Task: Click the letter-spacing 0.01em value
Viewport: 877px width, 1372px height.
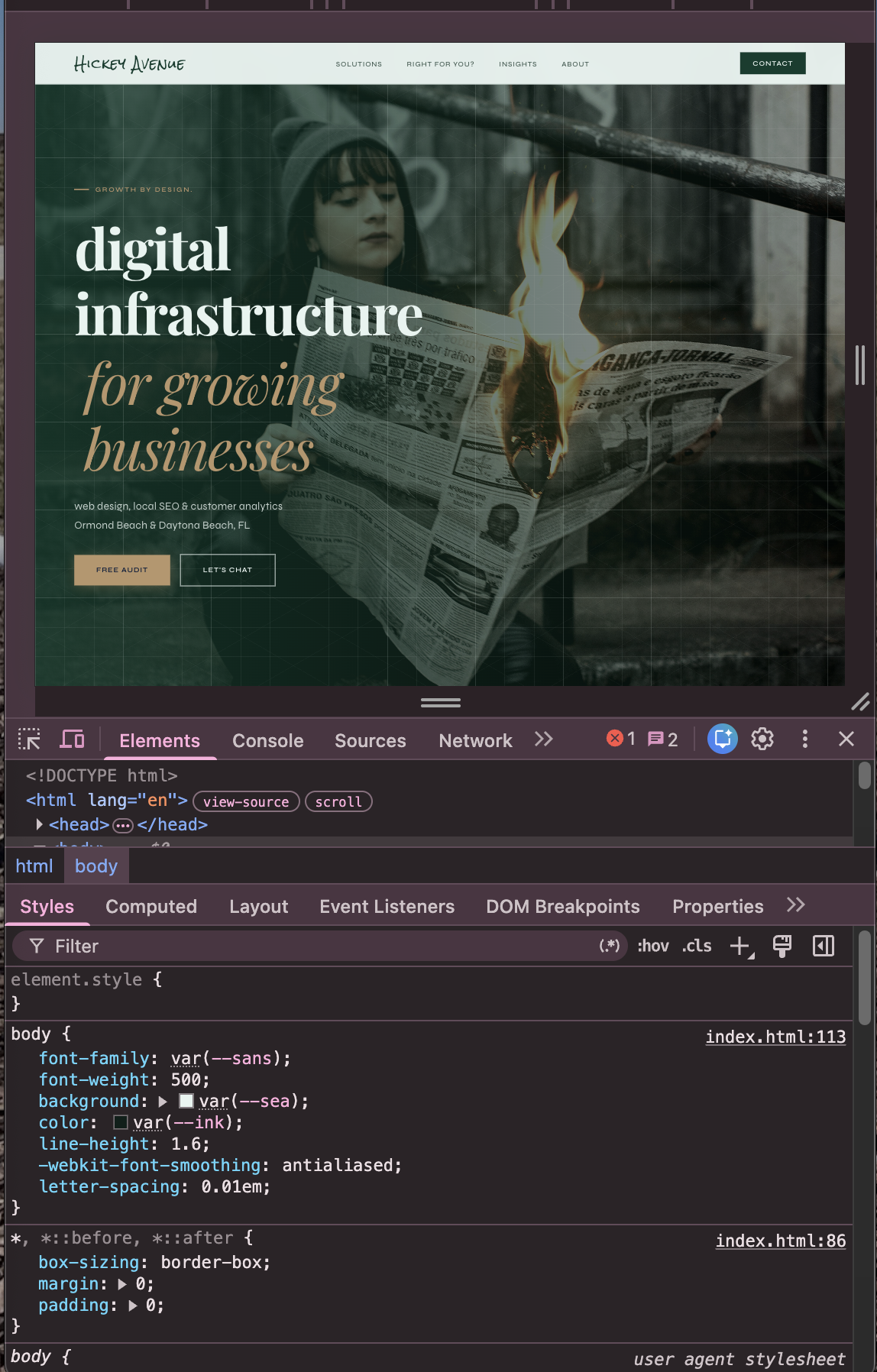Action: [231, 1186]
